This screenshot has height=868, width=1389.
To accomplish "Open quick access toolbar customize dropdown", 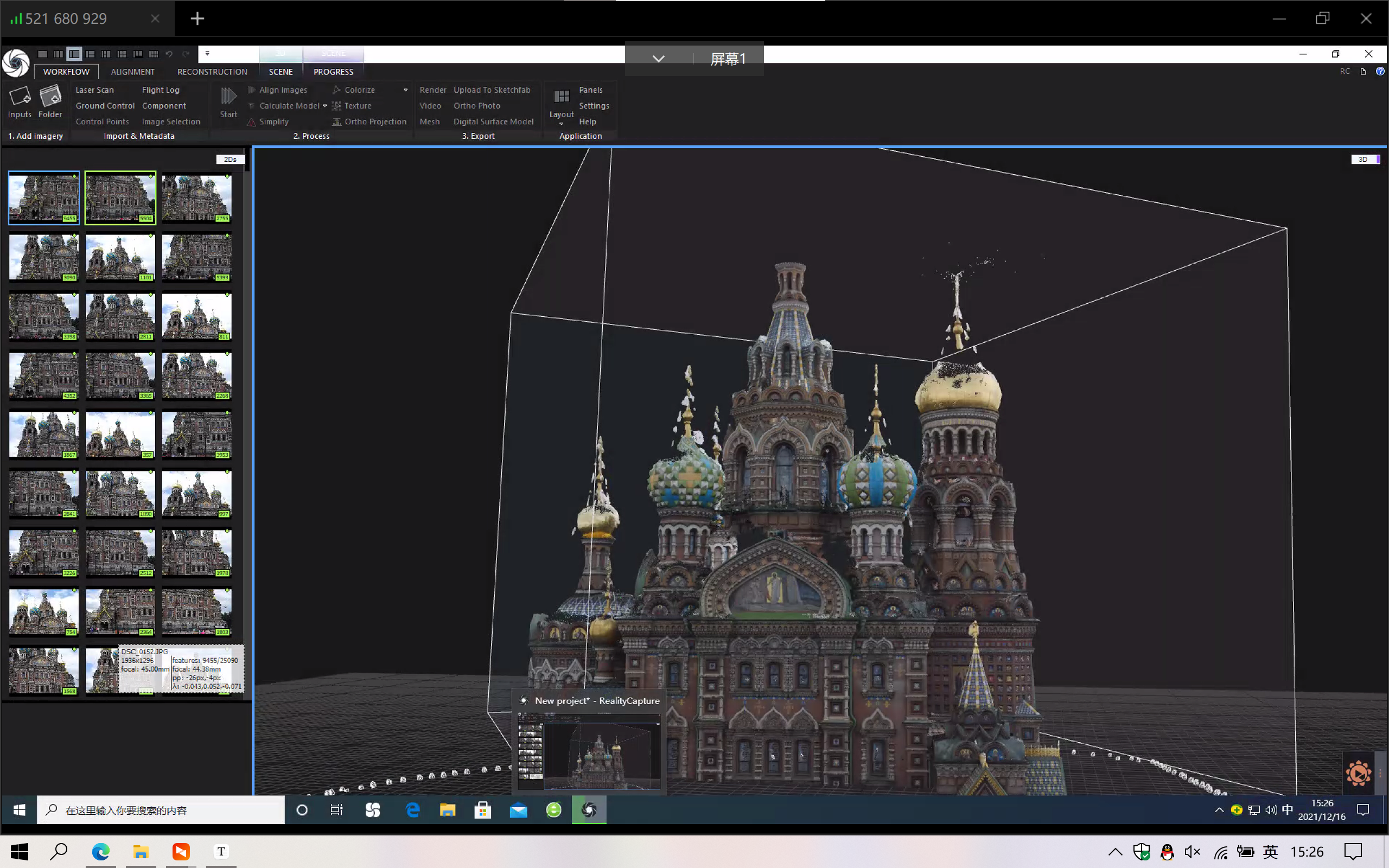I will (207, 53).
